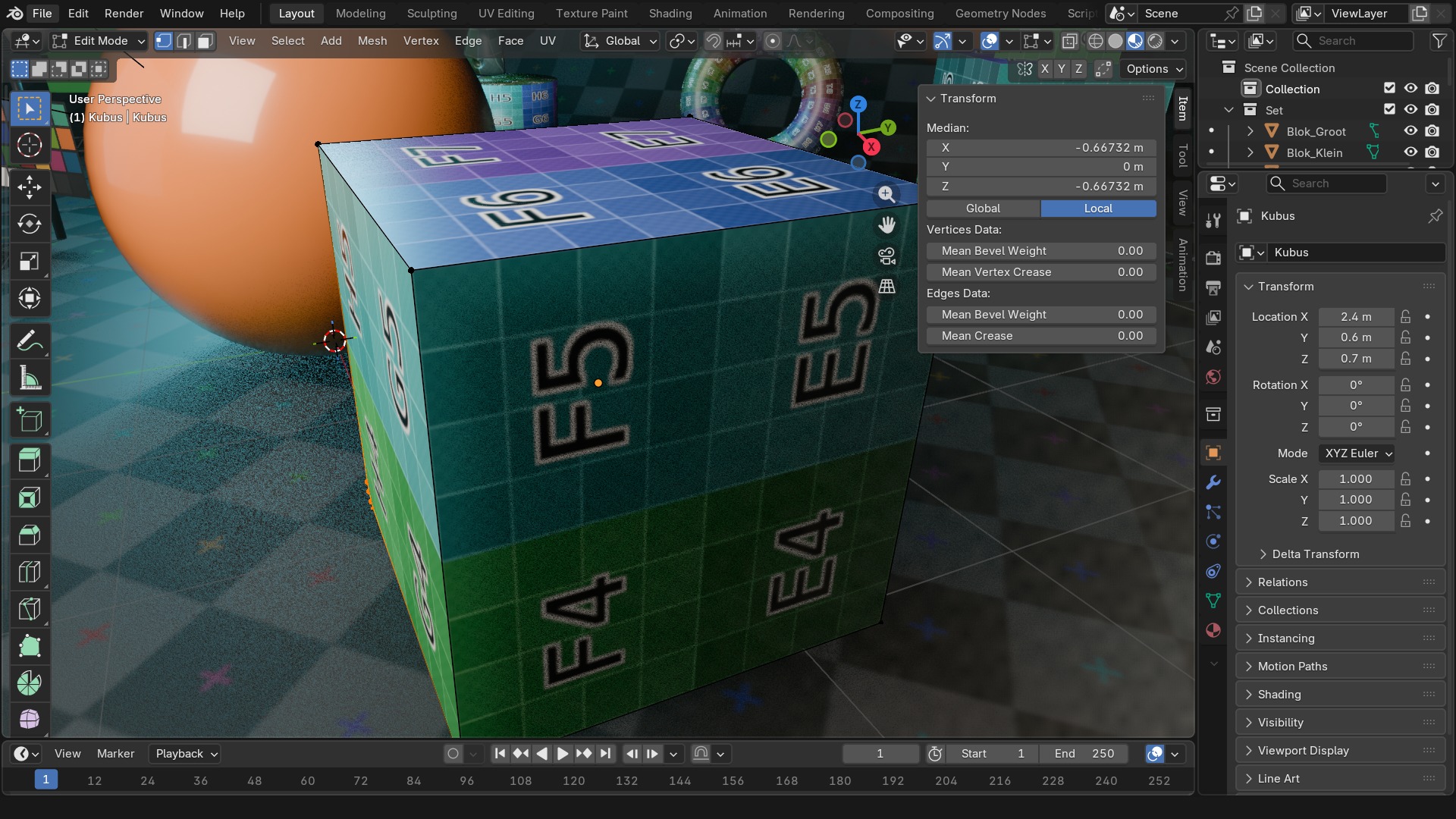The image size is (1456, 819).
Task: Toggle camera view icon in viewport
Action: click(x=886, y=256)
